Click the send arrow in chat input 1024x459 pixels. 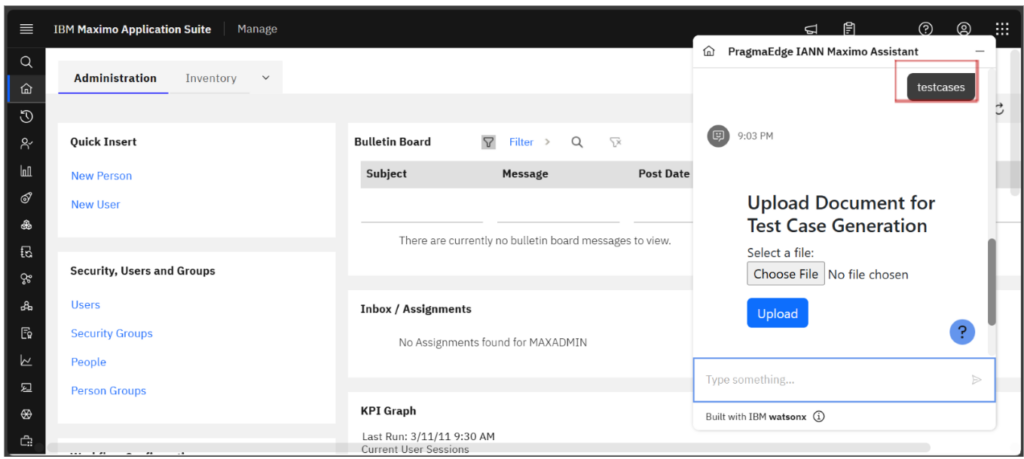click(x=976, y=379)
